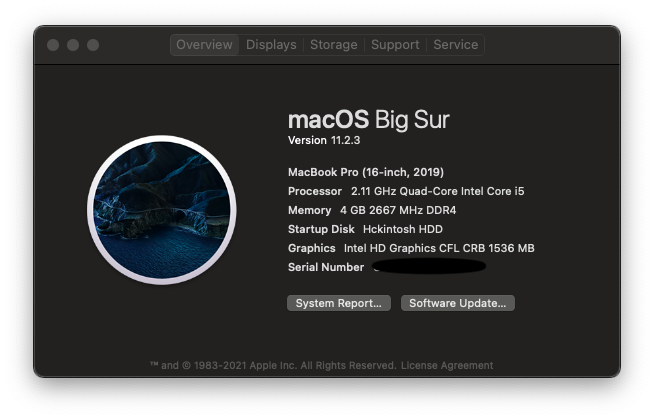Viewport: 654px width, 419px height.
Task: Open the Displays tab
Action: click(x=271, y=45)
